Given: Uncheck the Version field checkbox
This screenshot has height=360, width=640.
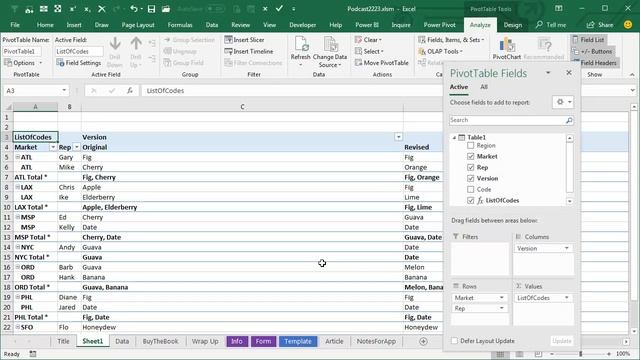Looking at the screenshot, I should (471, 178).
